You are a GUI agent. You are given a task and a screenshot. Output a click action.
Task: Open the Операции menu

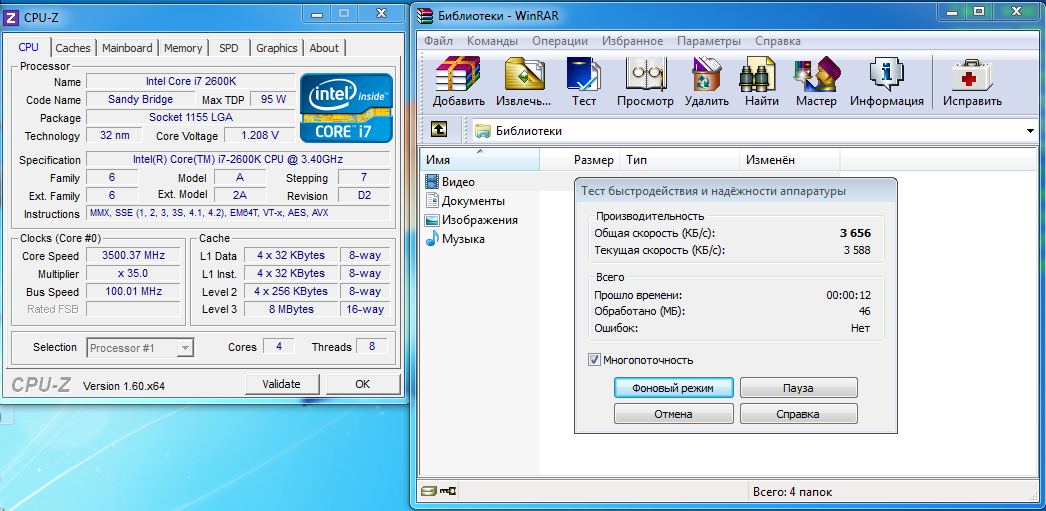[x=560, y=41]
